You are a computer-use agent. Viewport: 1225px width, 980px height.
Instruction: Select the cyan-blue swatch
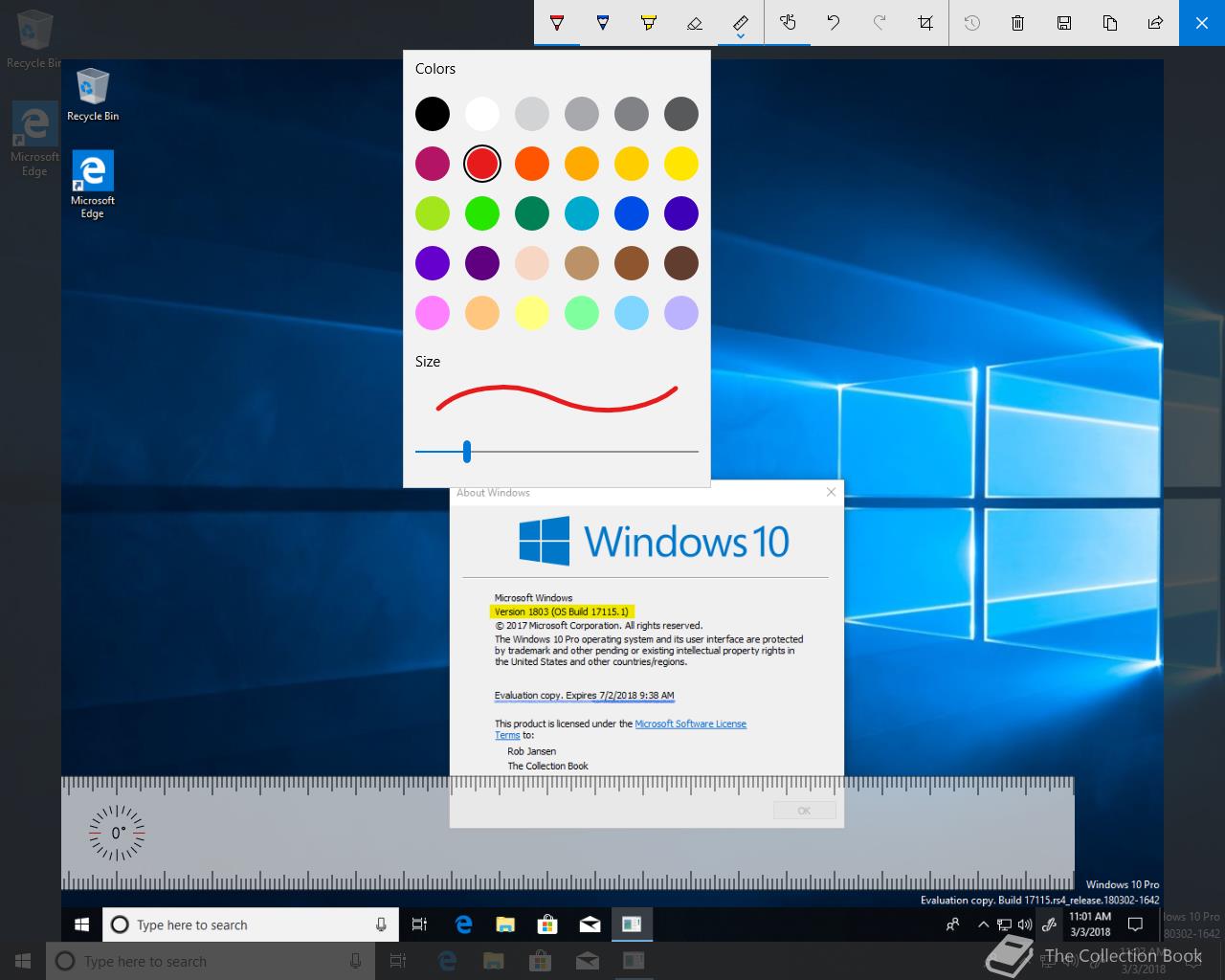pyautogui.click(x=582, y=213)
